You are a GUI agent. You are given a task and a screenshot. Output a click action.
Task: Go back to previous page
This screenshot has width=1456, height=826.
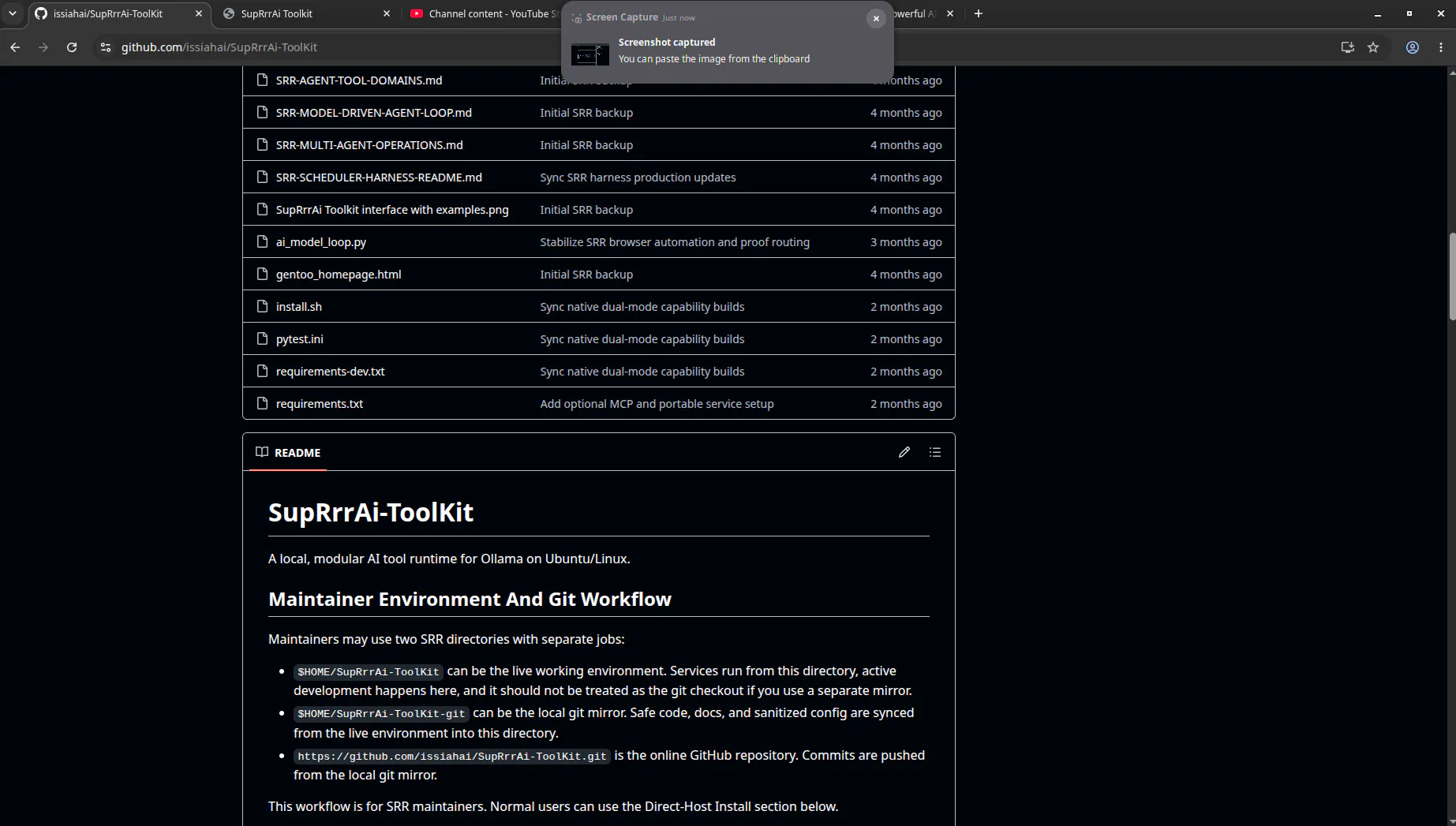point(15,47)
